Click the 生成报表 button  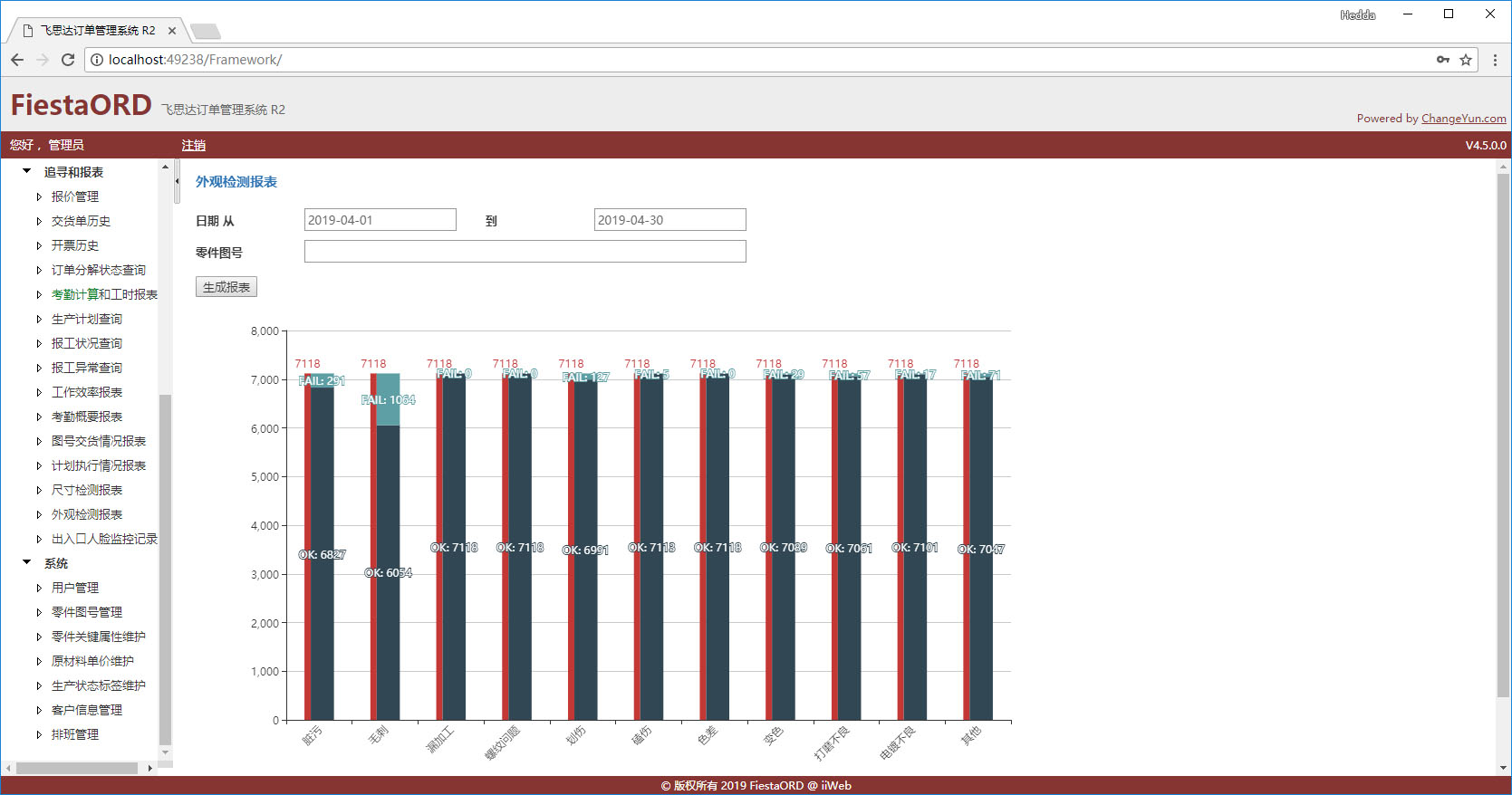(x=226, y=287)
